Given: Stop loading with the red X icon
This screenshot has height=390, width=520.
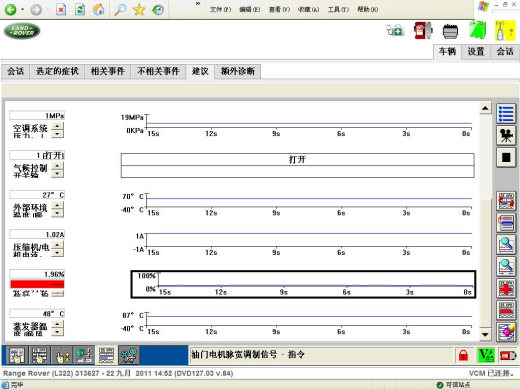Looking at the screenshot, I should pos(61,10).
